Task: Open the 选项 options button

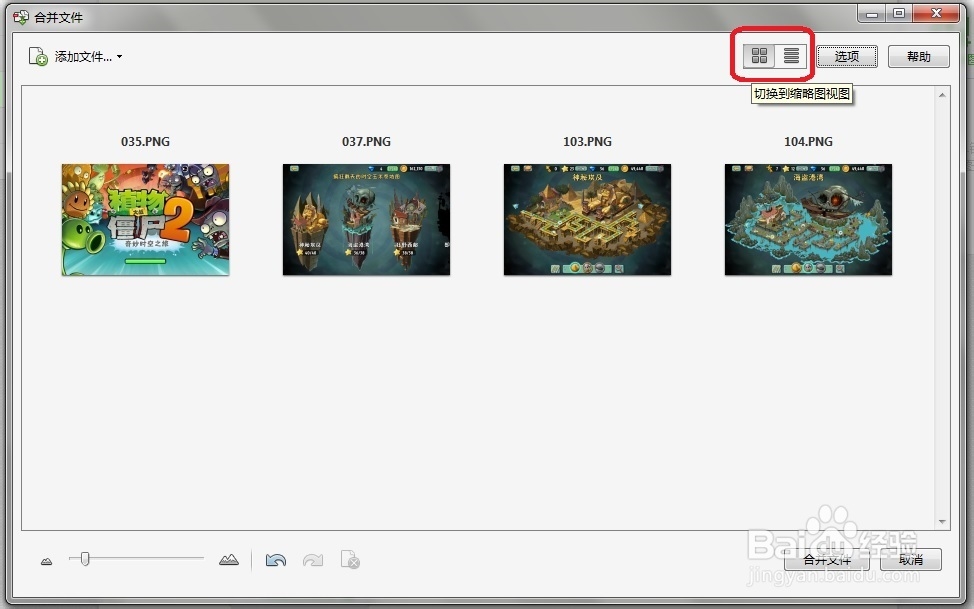Action: click(x=847, y=57)
